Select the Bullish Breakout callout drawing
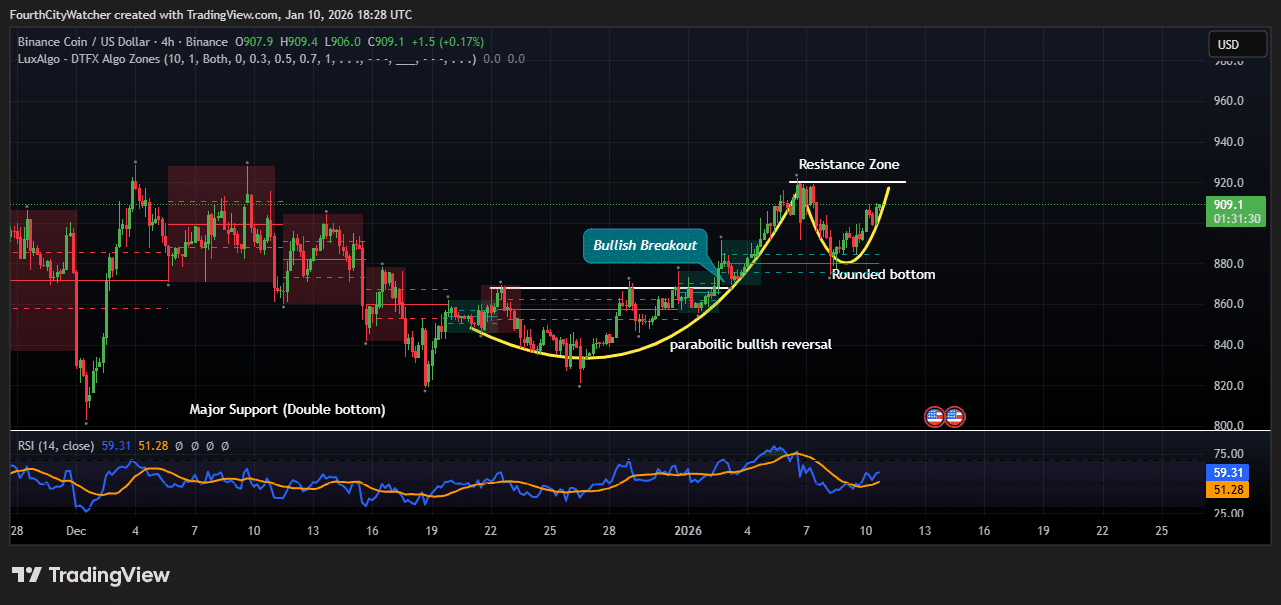Viewport: 1281px width, 605px height. [x=644, y=245]
